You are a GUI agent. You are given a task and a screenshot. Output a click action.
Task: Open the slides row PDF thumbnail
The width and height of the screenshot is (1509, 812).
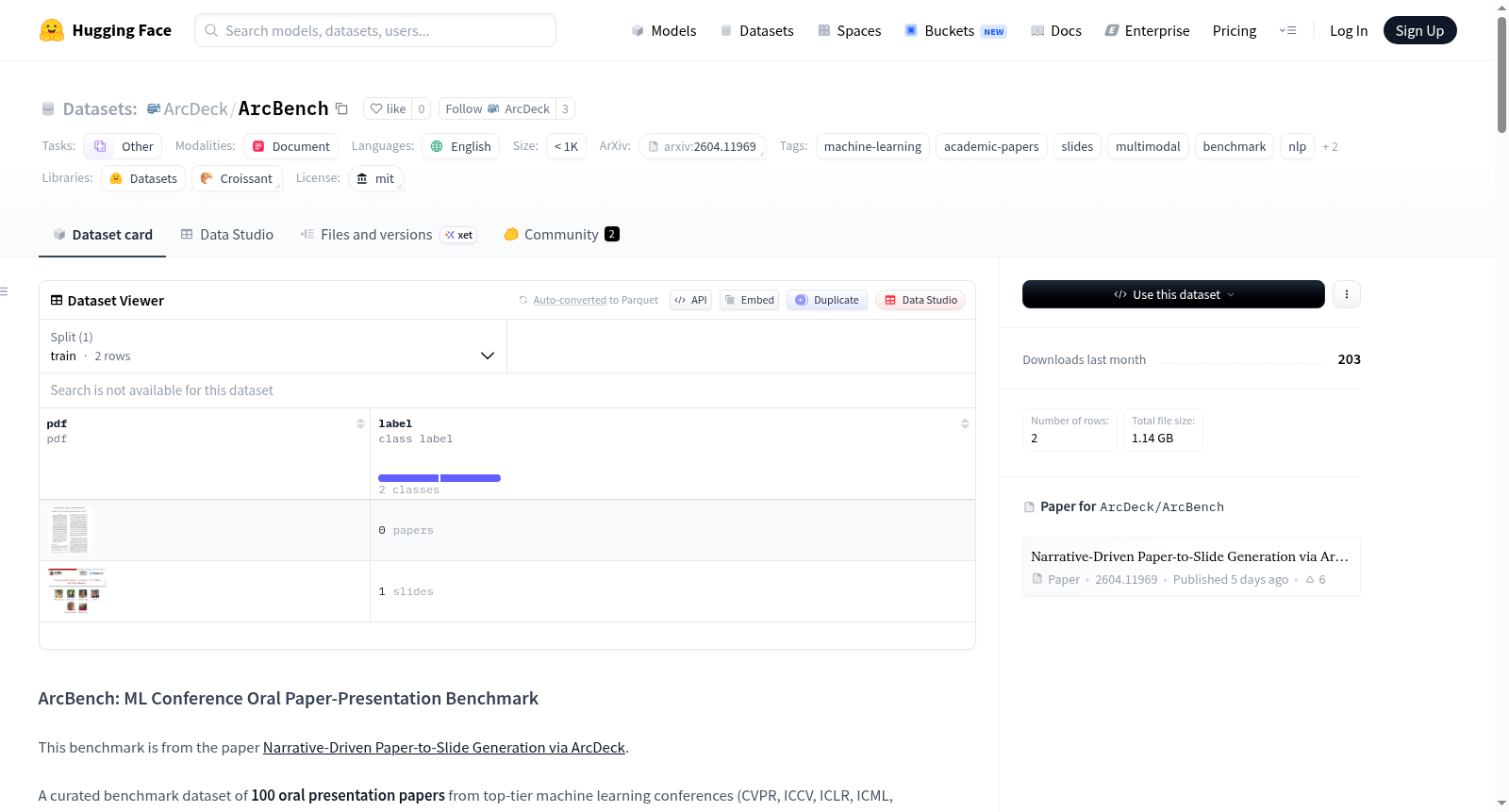77,591
